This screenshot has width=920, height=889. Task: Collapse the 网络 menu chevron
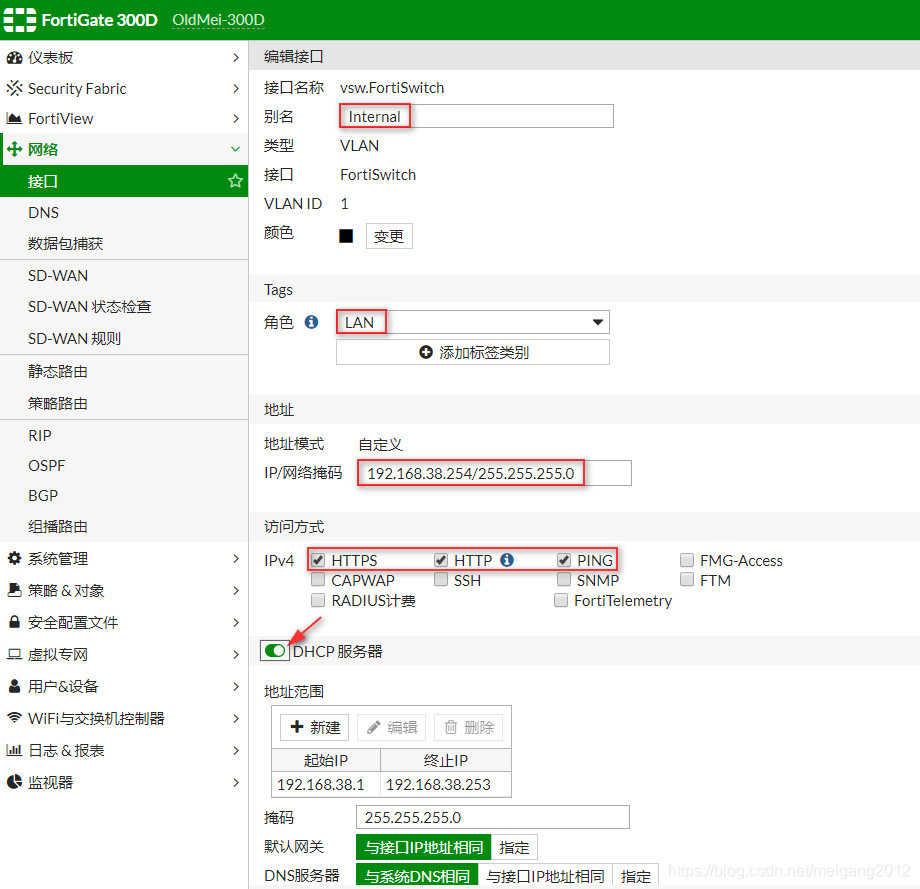[235, 149]
